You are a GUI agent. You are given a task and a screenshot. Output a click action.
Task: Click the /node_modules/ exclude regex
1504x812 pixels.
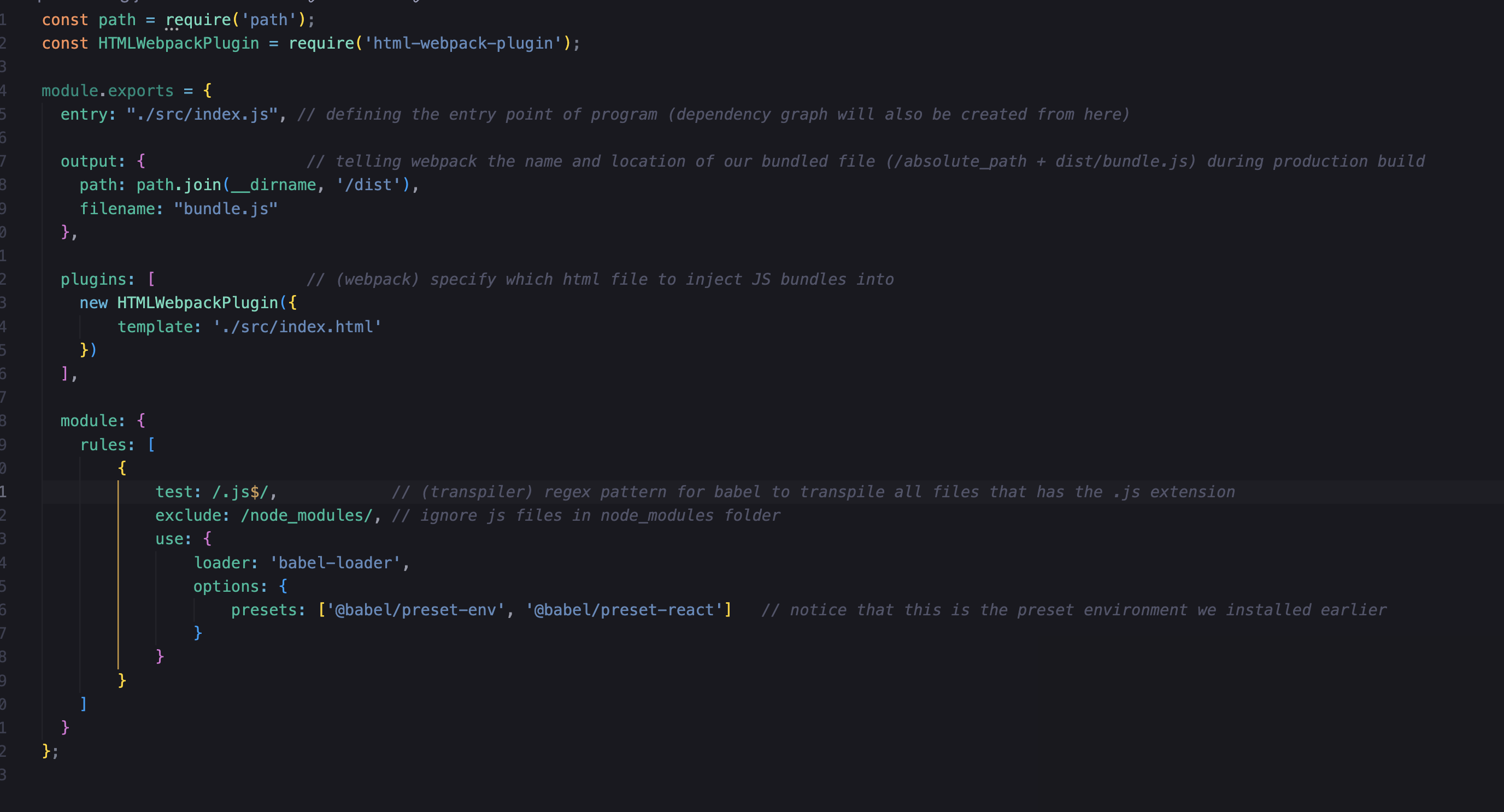(307, 515)
